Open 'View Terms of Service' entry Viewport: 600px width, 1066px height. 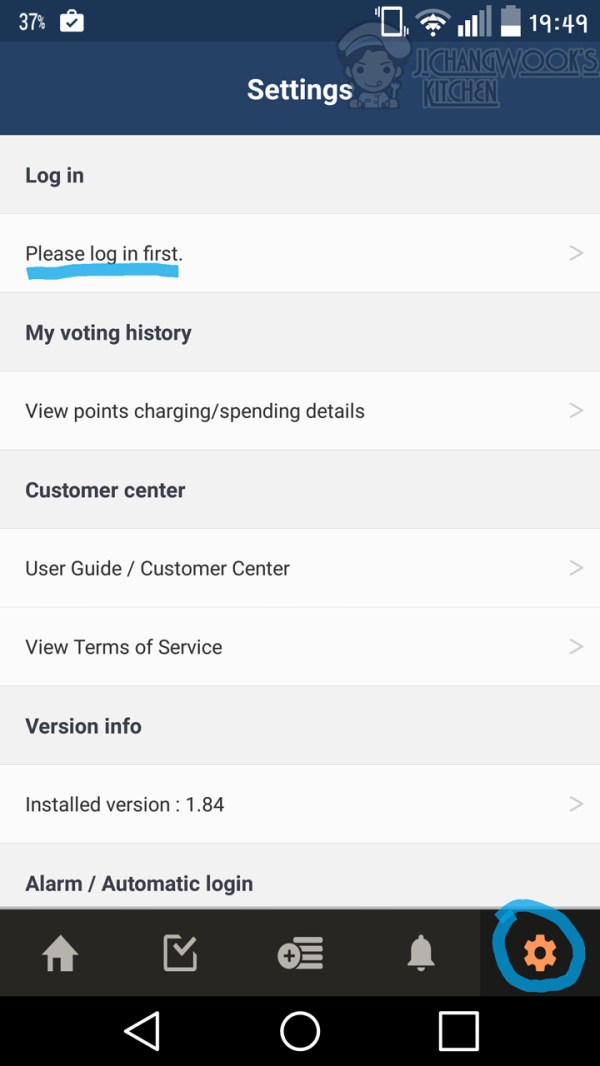click(x=124, y=647)
